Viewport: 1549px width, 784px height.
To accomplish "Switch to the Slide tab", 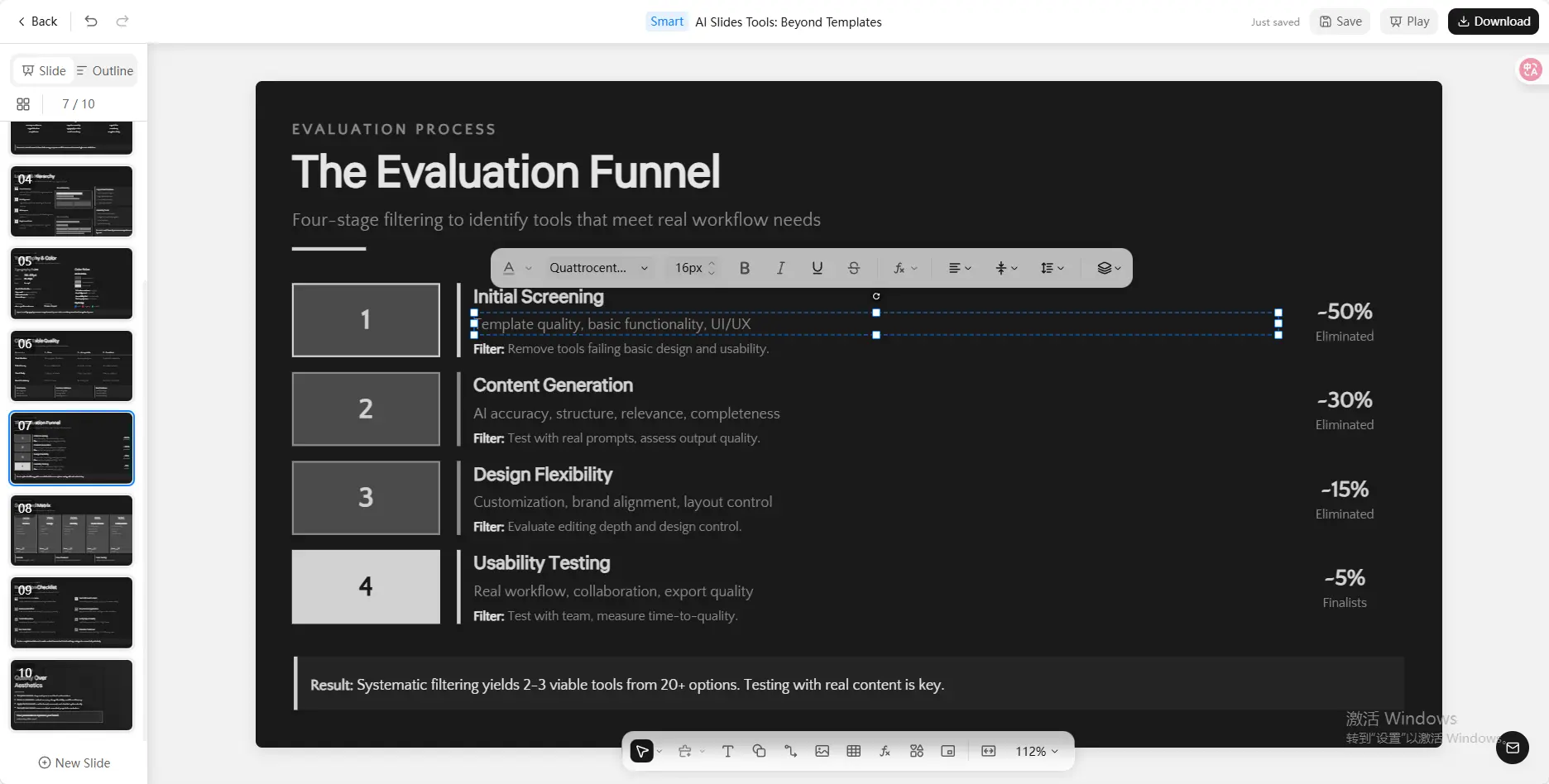I will coord(44,71).
